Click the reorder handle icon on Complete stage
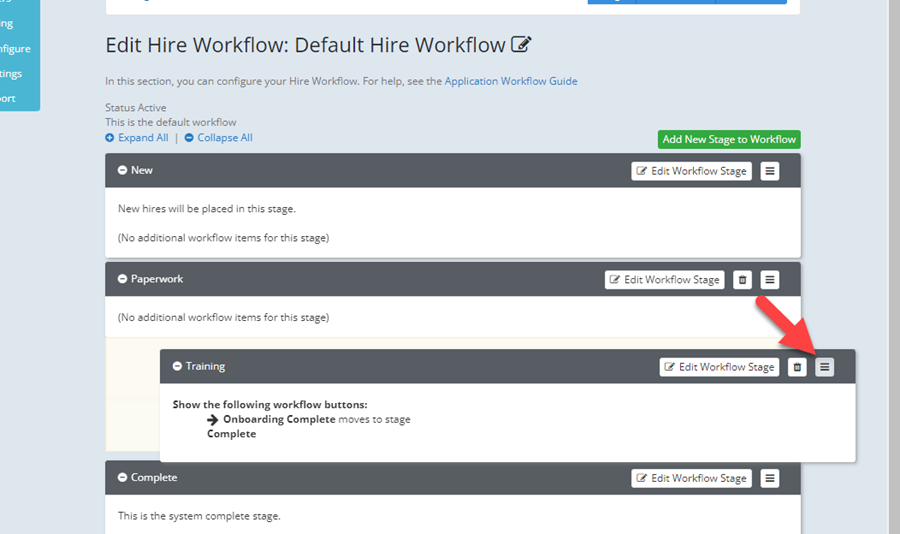The height and width of the screenshot is (534, 900). pyautogui.click(x=770, y=478)
